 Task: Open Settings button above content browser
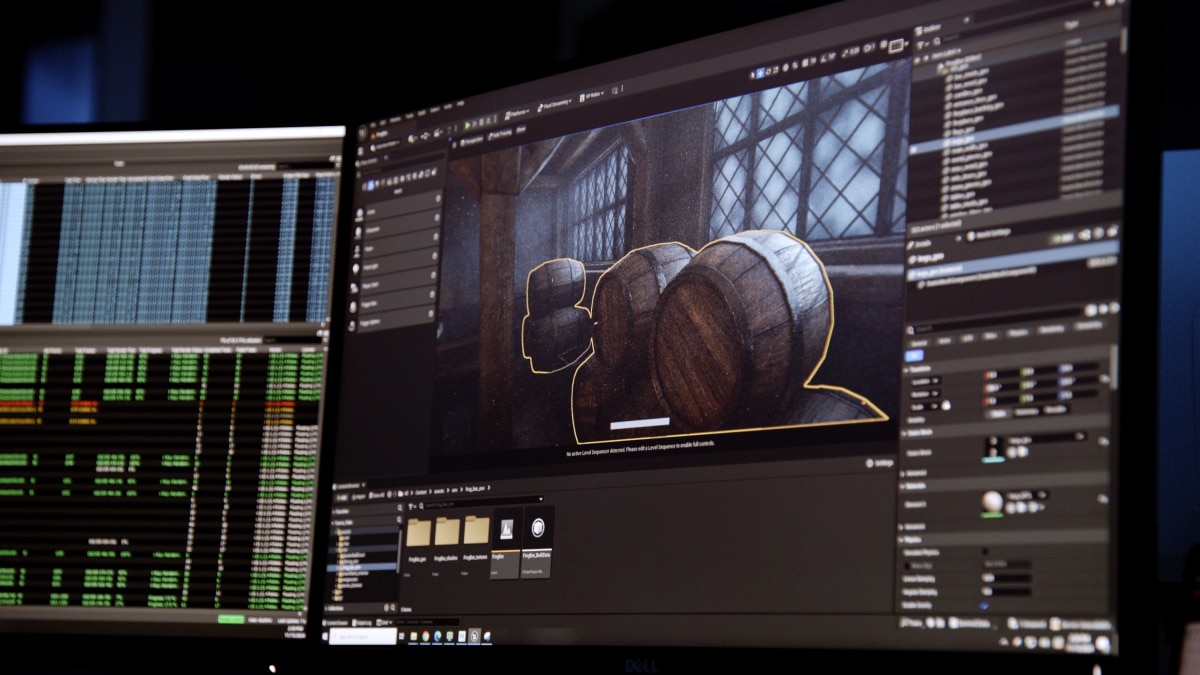coord(879,463)
